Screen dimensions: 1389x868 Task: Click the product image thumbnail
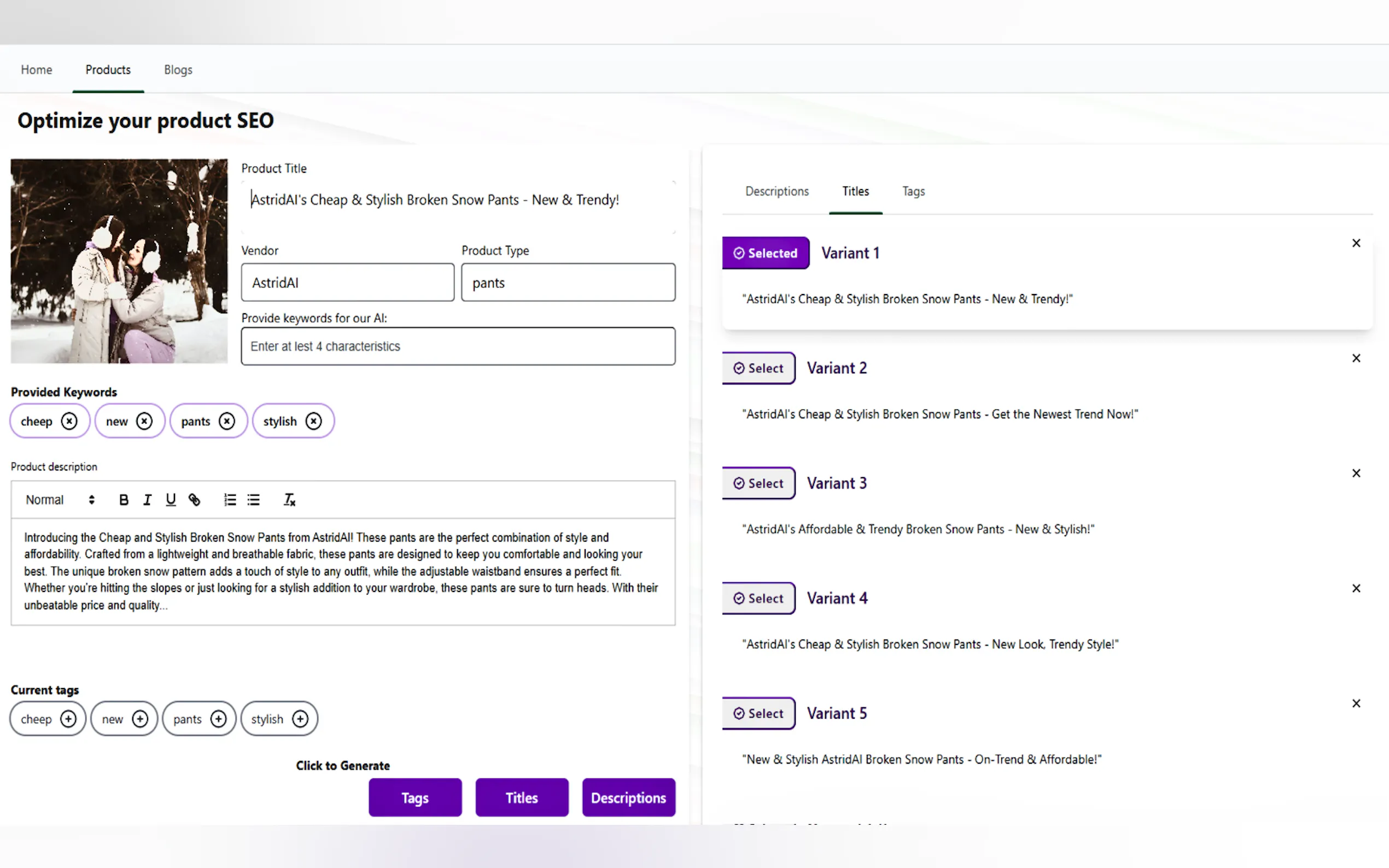point(119,261)
